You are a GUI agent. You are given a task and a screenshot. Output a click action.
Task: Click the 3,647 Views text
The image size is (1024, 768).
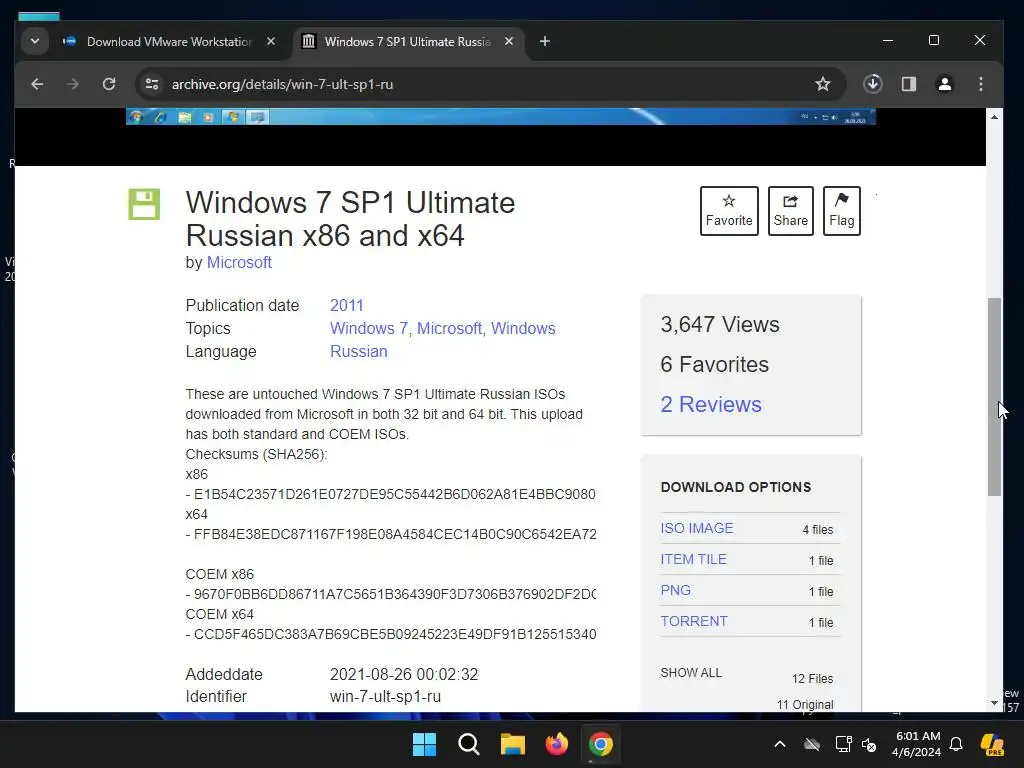(x=720, y=325)
